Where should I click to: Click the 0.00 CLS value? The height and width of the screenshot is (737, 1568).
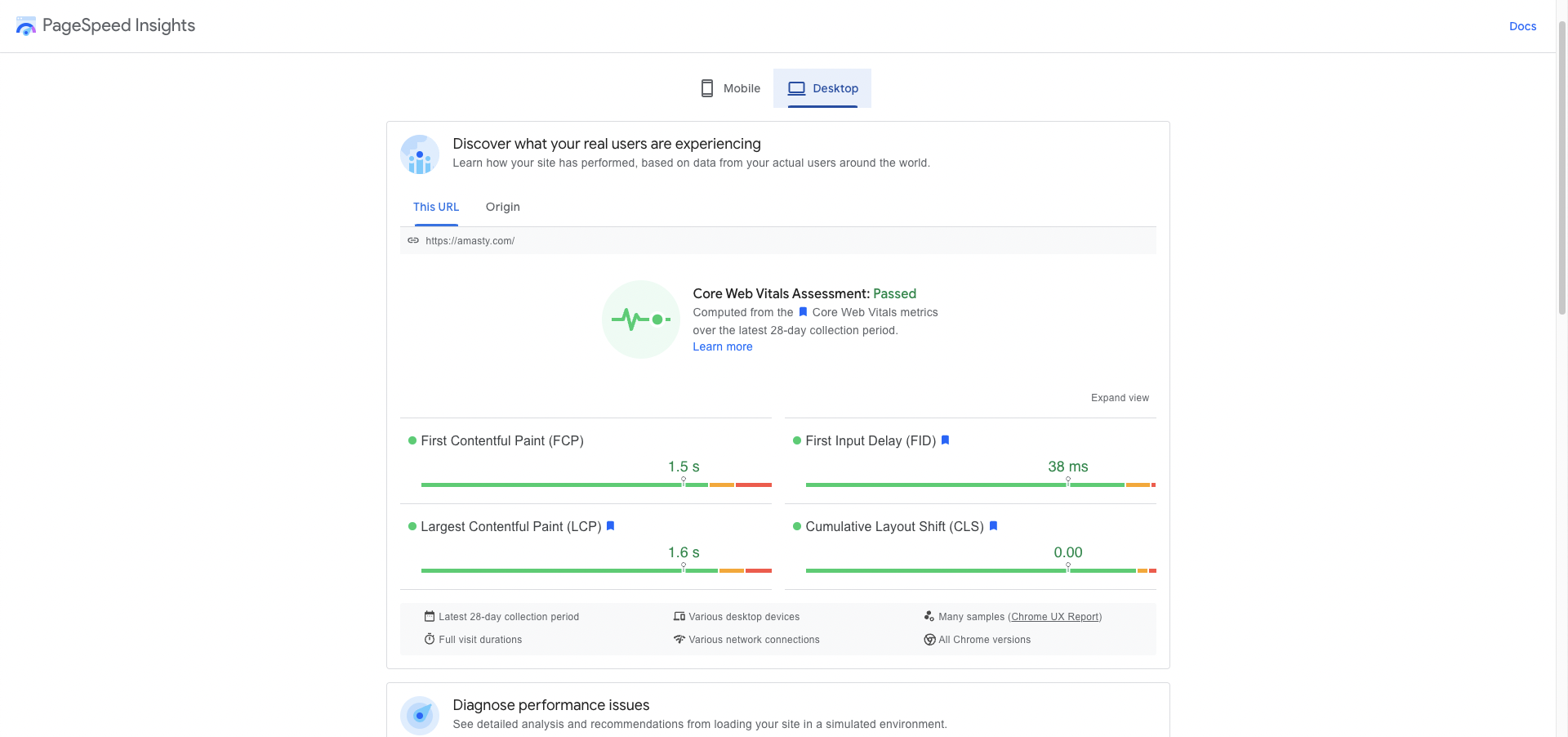[1068, 552]
